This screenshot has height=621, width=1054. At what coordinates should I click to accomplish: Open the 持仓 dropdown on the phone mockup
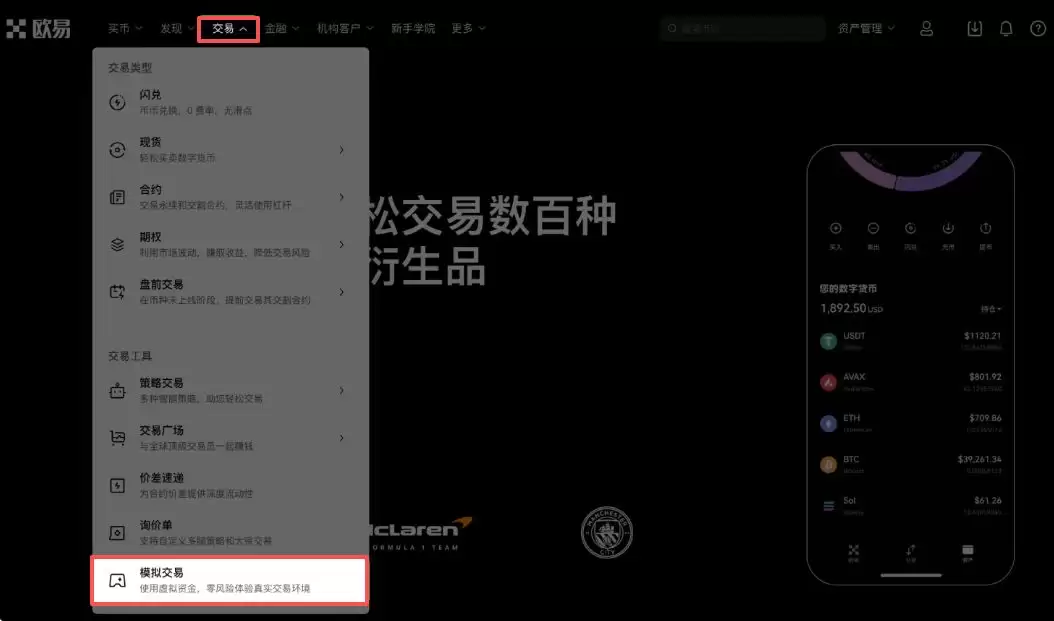tap(992, 306)
